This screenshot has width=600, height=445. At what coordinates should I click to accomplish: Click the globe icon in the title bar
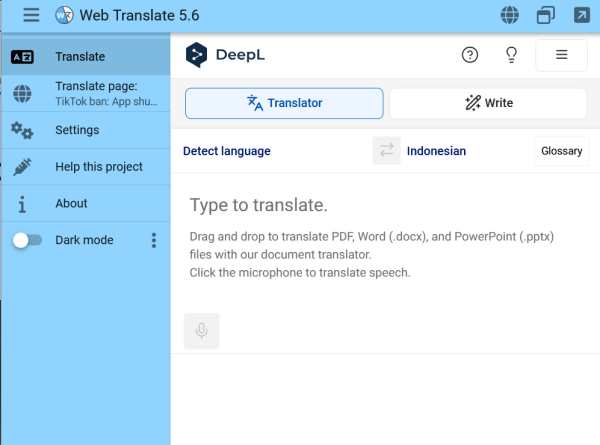pos(510,15)
